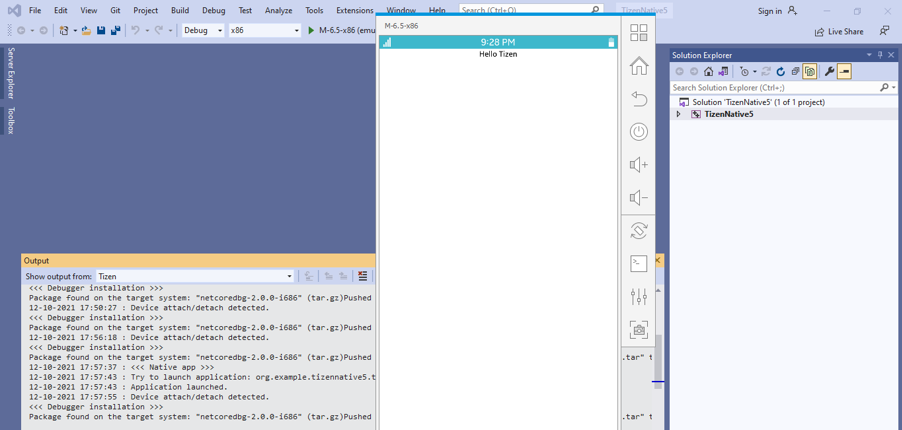The width and height of the screenshot is (902, 430).
Task: Expand the TizenNative5 project node
Action: 678,114
